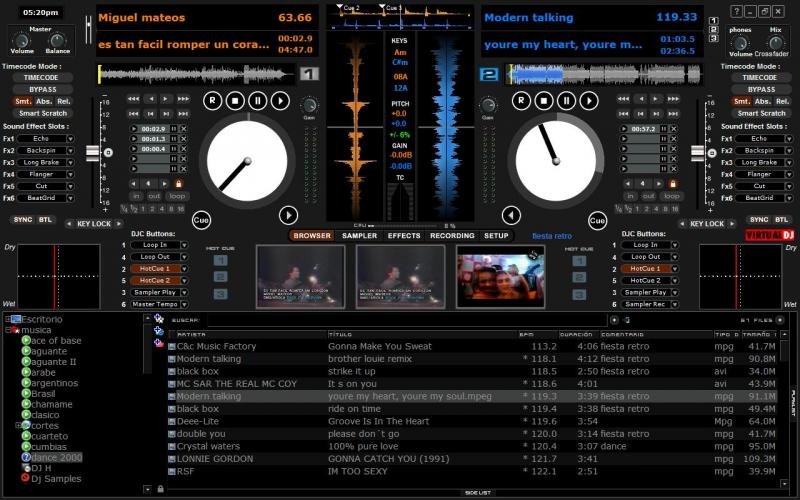800x500 pixels.
Task: Stop the left deck playback
Action: coord(235,101)
